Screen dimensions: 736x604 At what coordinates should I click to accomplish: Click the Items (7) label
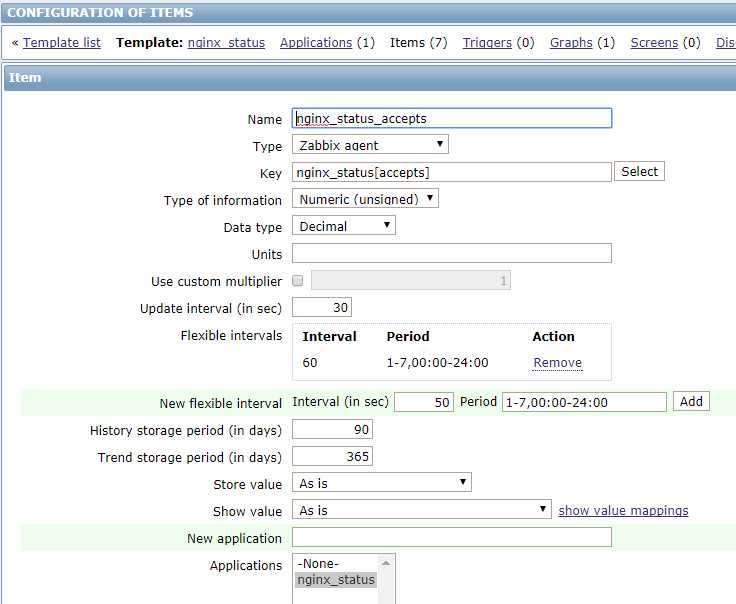point(418,43)
